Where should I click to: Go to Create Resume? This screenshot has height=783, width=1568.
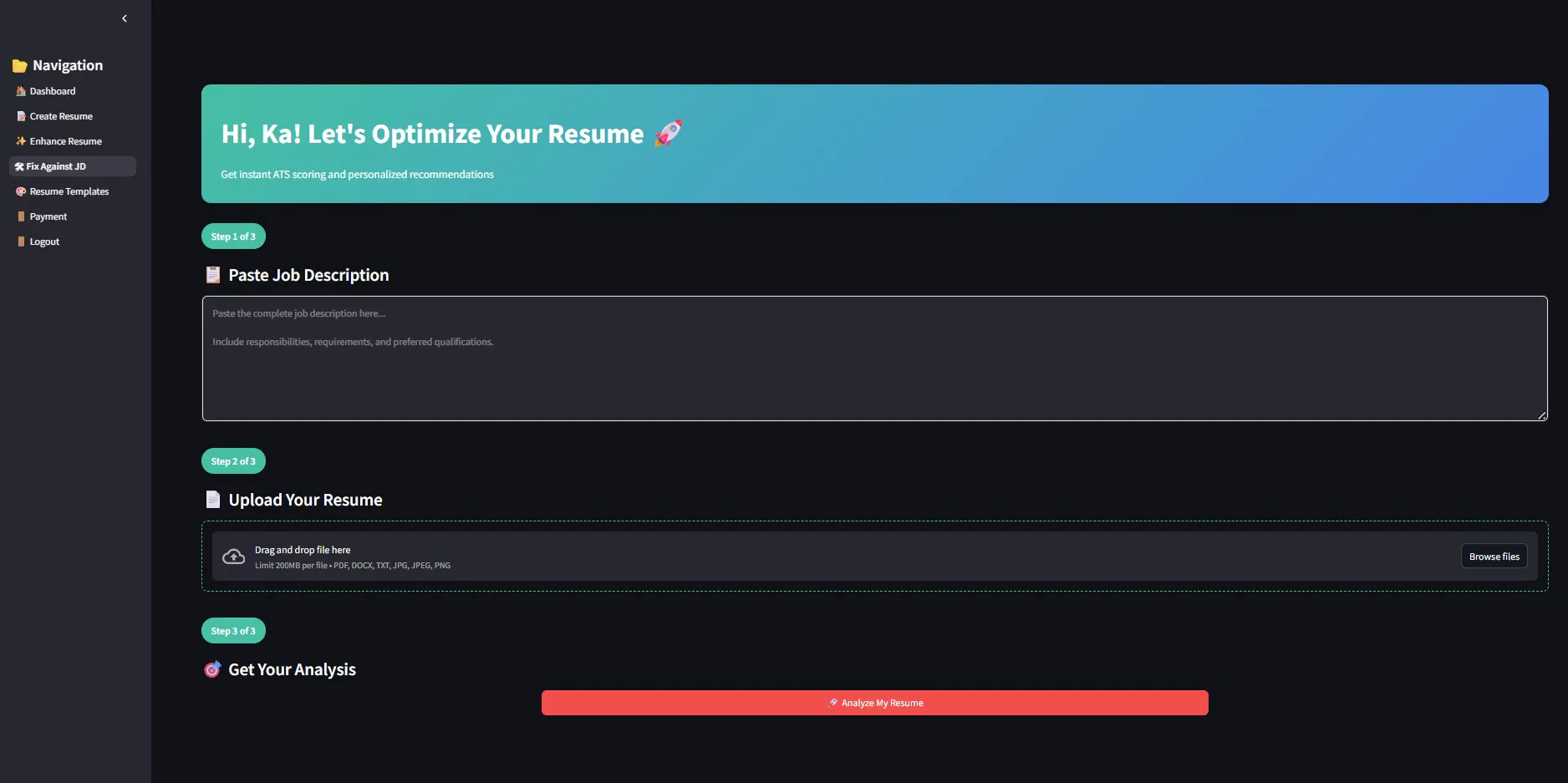(61, 116)
